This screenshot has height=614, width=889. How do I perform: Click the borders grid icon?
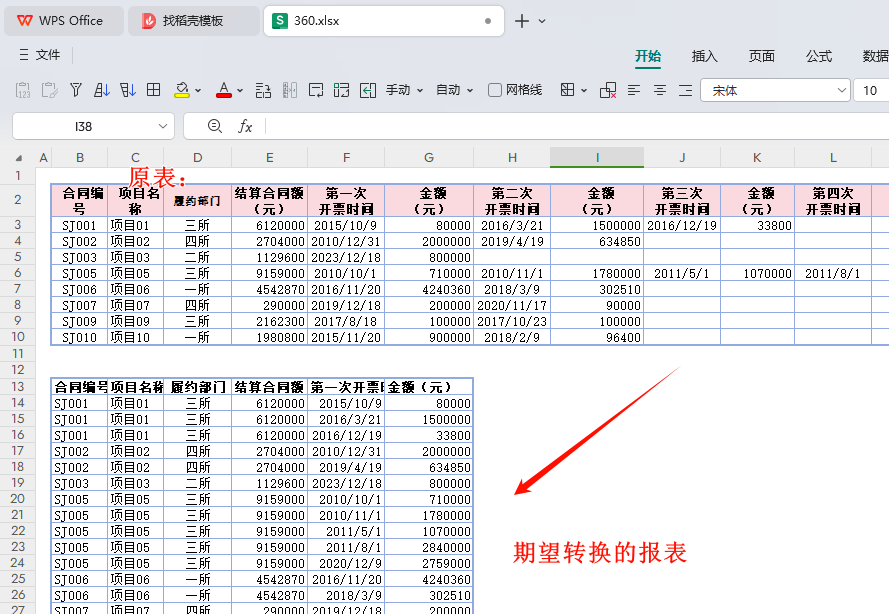567,90
